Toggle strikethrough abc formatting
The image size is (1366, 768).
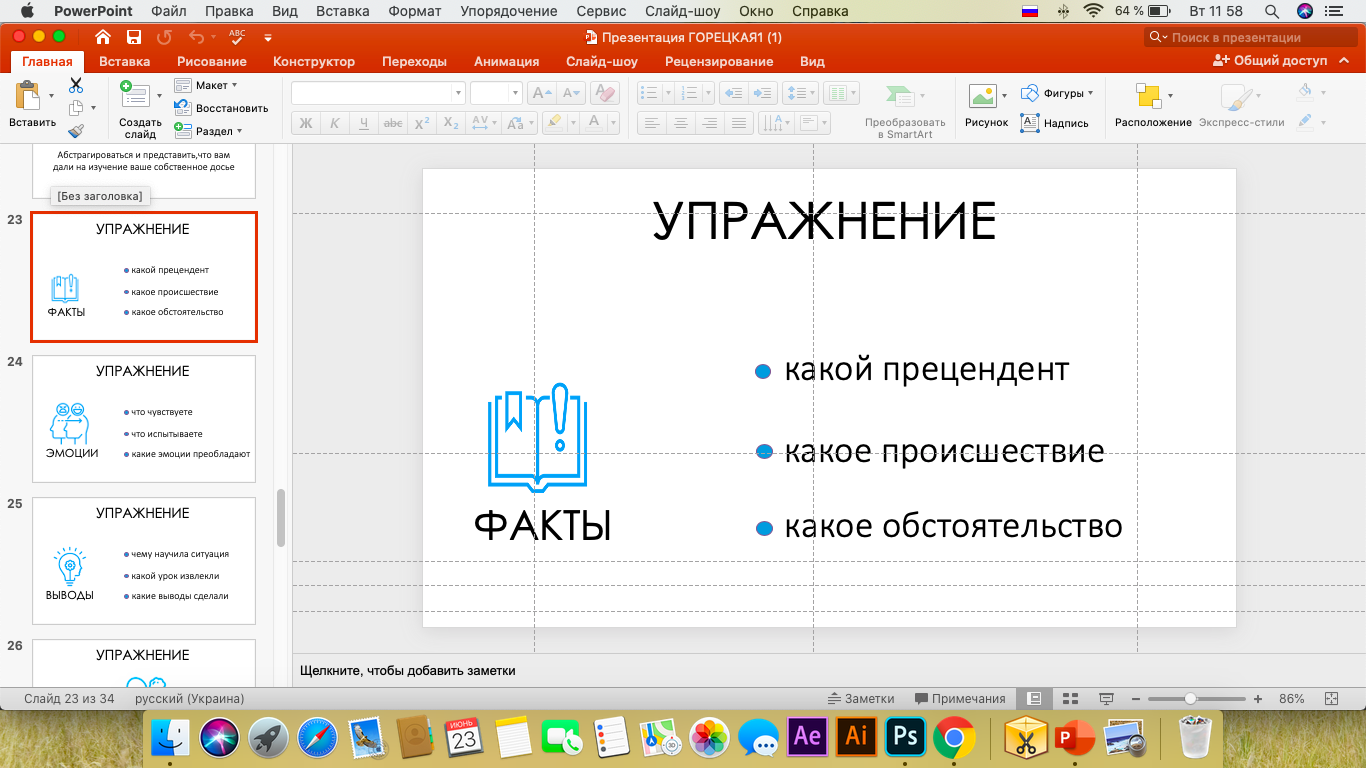click(x=393, y=124)
